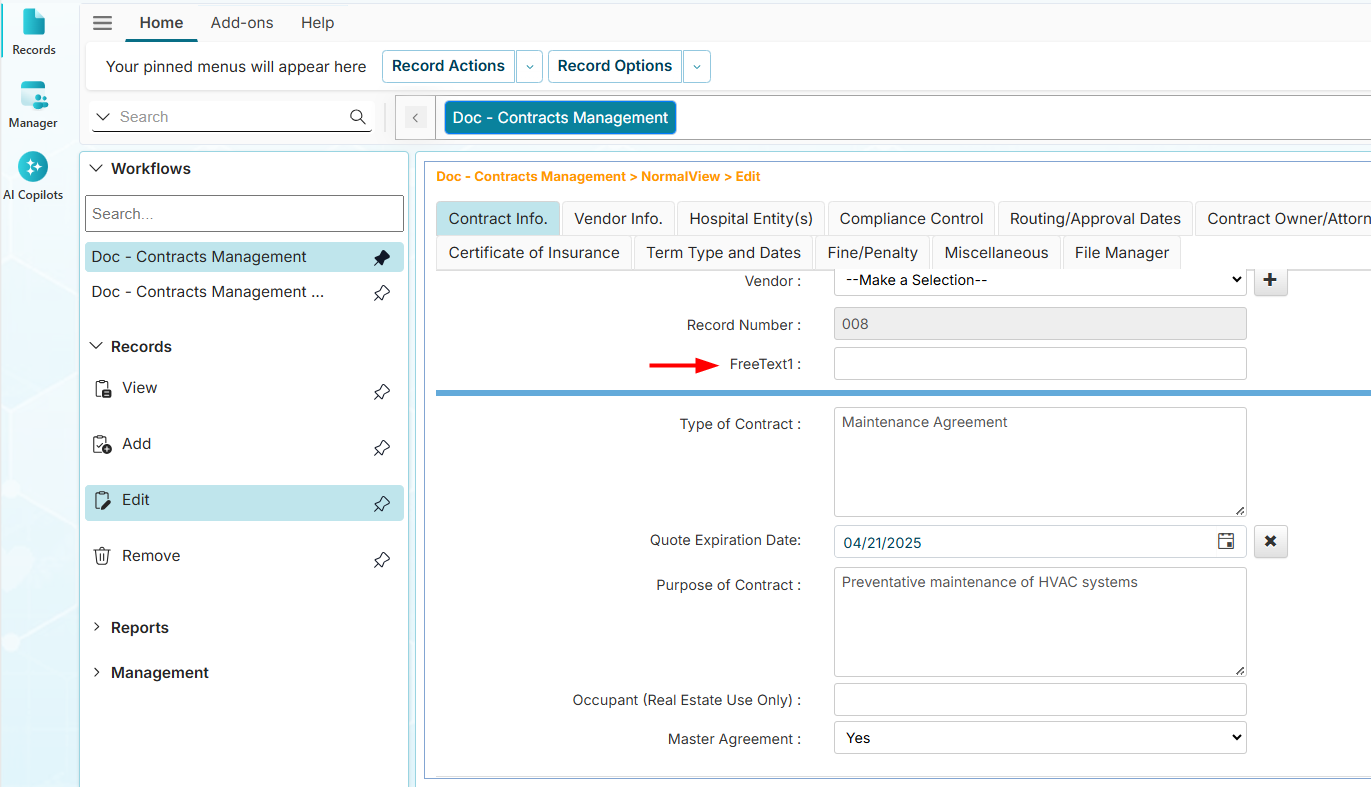Image resolution: width=1371 pixels, height=787 pixels.
Task: Select Add under Records
Action: coord(136,444)
